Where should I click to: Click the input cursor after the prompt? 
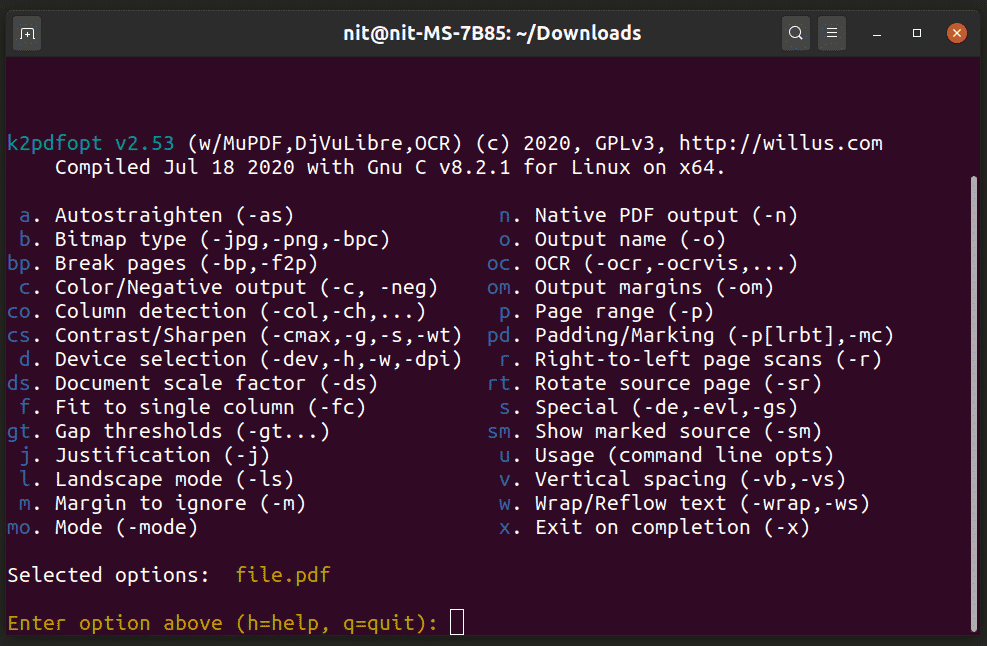pyautogui.click(x=457, y=623)
